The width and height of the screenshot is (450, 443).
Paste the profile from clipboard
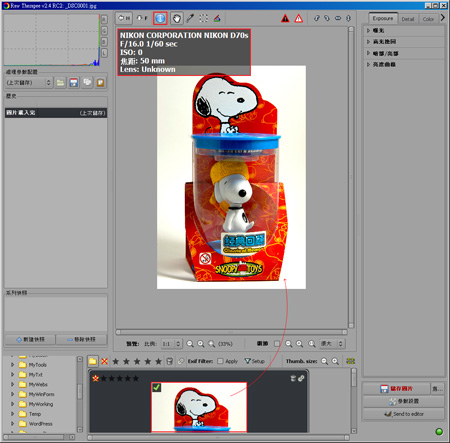(100, 82)
